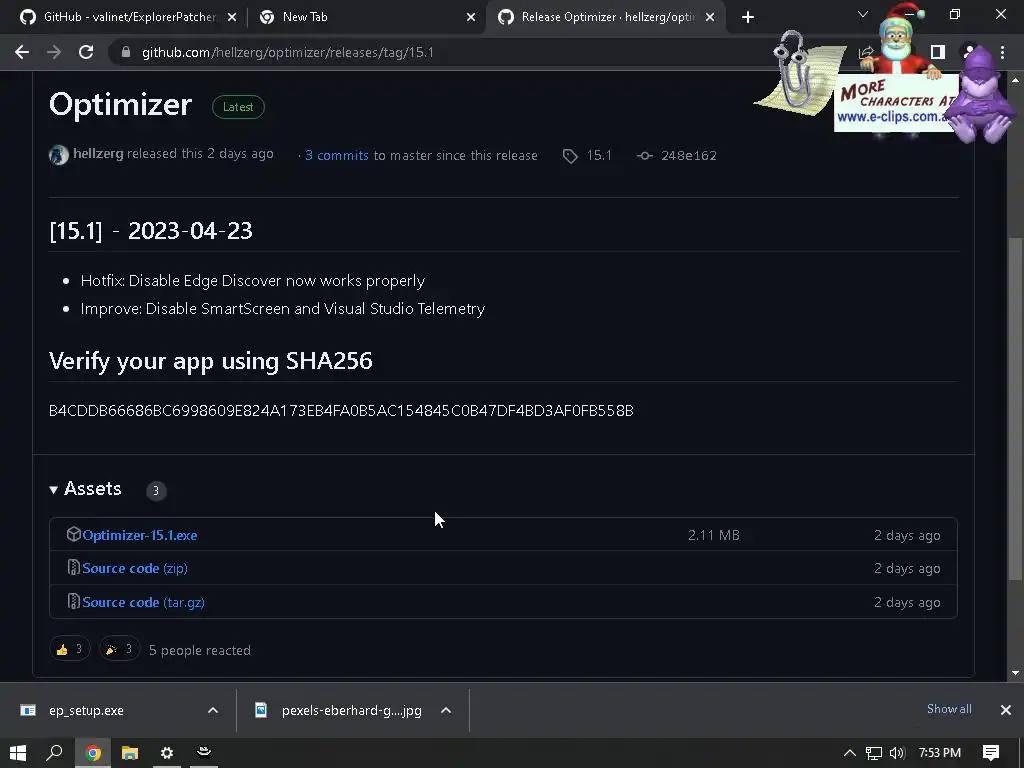
Task: Download Source code (zip)
Action: pyautogui.click(x=135, y=568)
